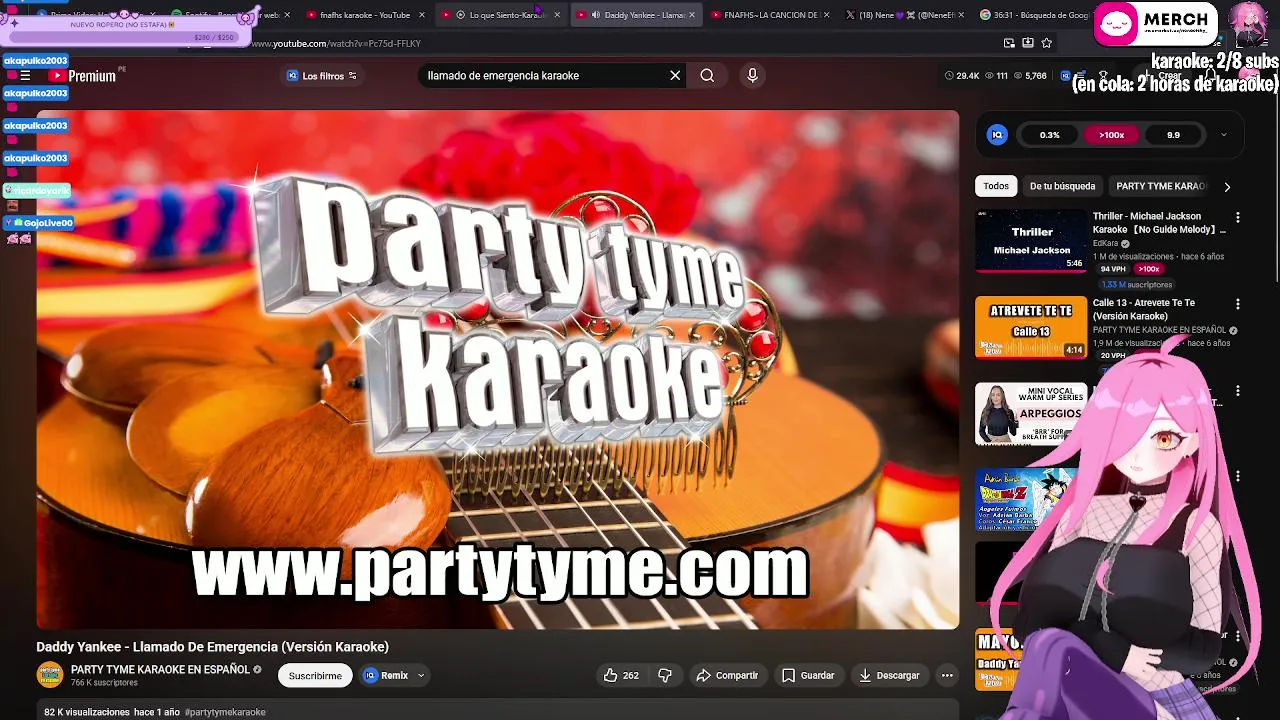The image size is (1280, 720).
Task: Click the 20 VPH badge on Calle 13
Action: (1113, 355)
